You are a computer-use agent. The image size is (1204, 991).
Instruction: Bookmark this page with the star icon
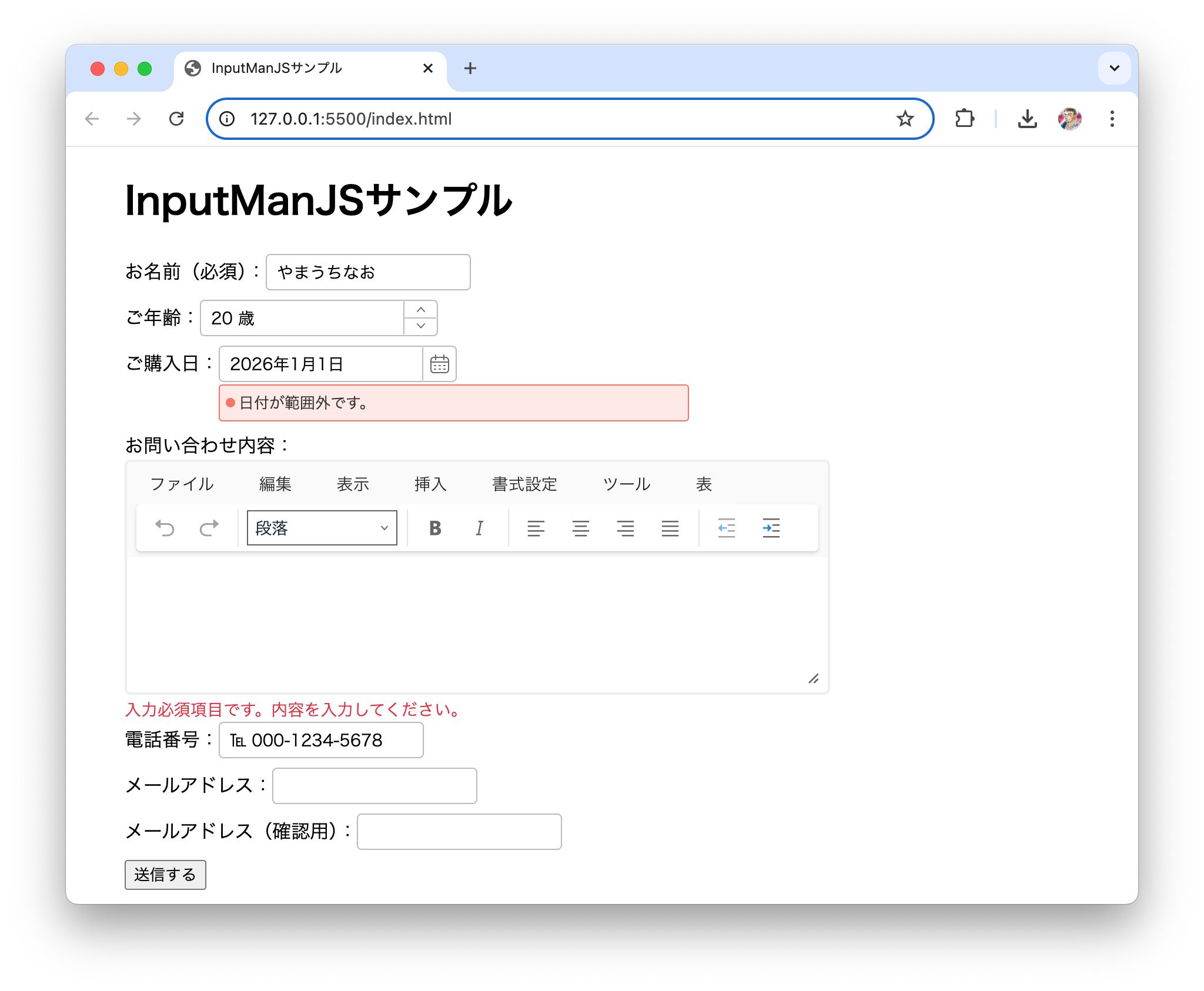(x=905, y=119)
